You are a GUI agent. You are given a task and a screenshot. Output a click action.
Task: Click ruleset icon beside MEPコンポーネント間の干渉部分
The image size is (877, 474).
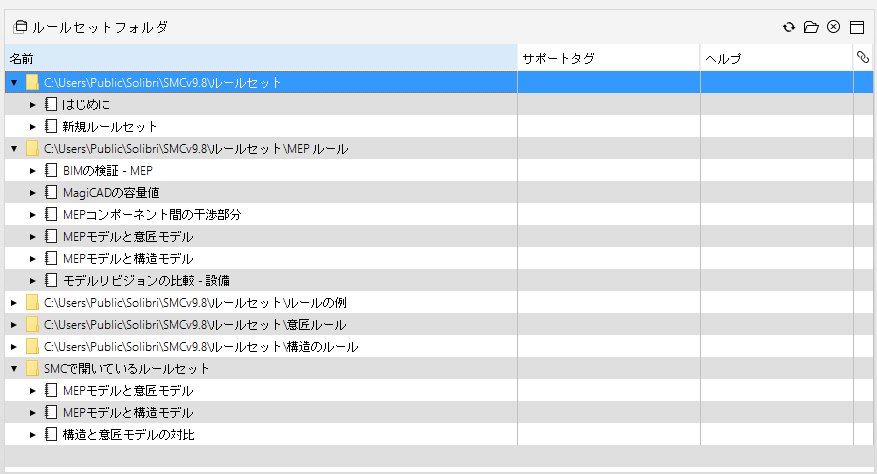coord(51,214)
